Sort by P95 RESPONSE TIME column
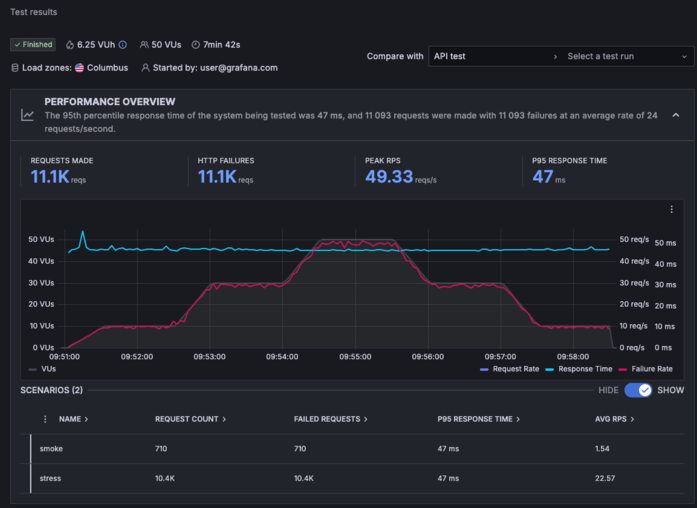Image resolution: width=697 pixels, height=508 pixels. pyautogui.click(x=478, y=419)
